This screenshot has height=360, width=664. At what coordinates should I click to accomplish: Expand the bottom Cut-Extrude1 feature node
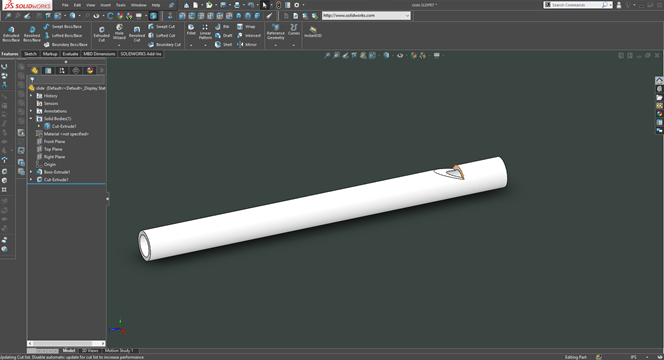31,180
